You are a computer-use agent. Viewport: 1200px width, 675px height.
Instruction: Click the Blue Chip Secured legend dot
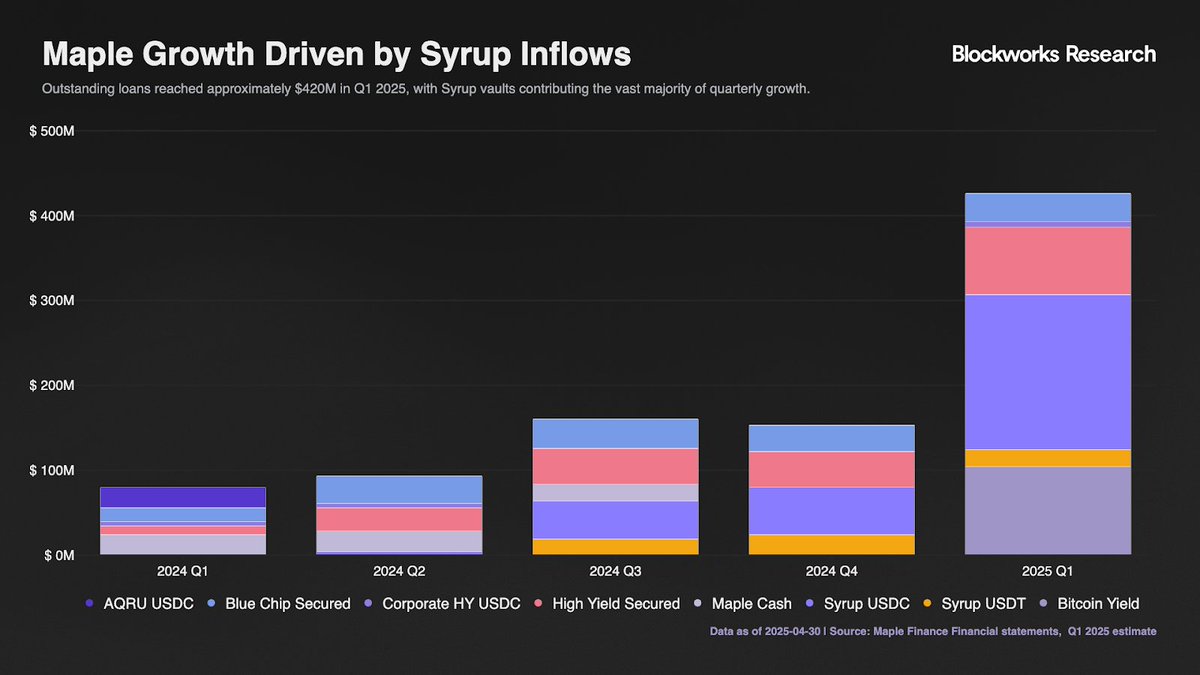[211, 604]
